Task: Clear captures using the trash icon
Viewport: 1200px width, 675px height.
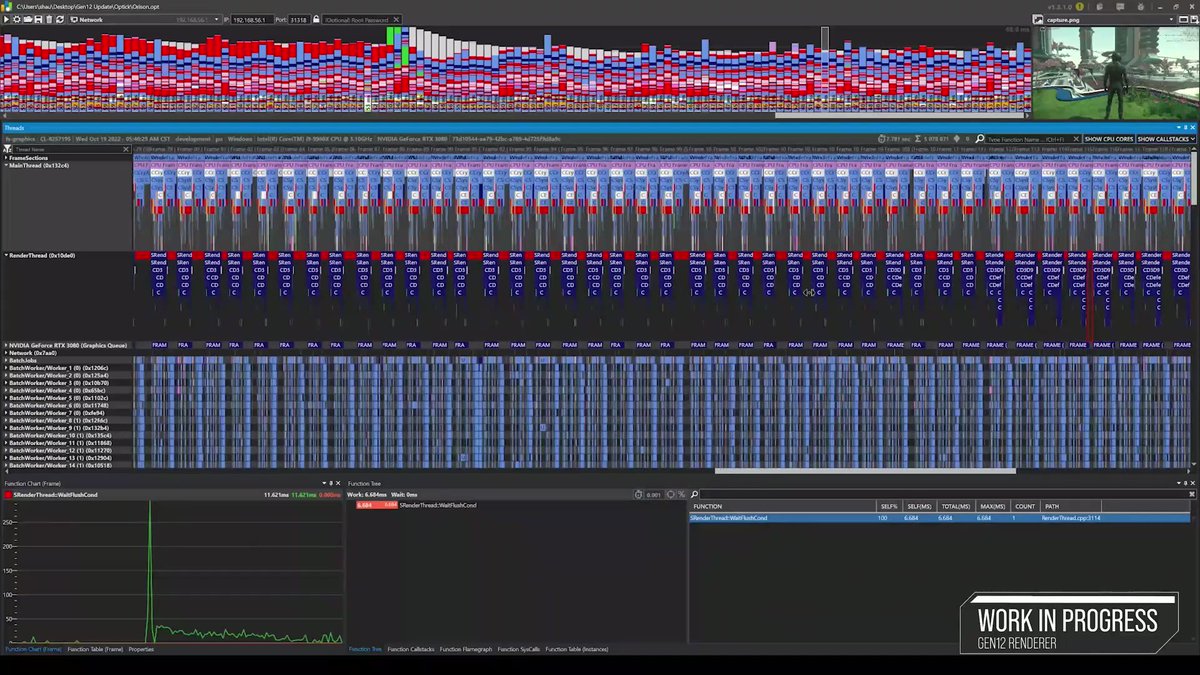Action: click(49, 19)
